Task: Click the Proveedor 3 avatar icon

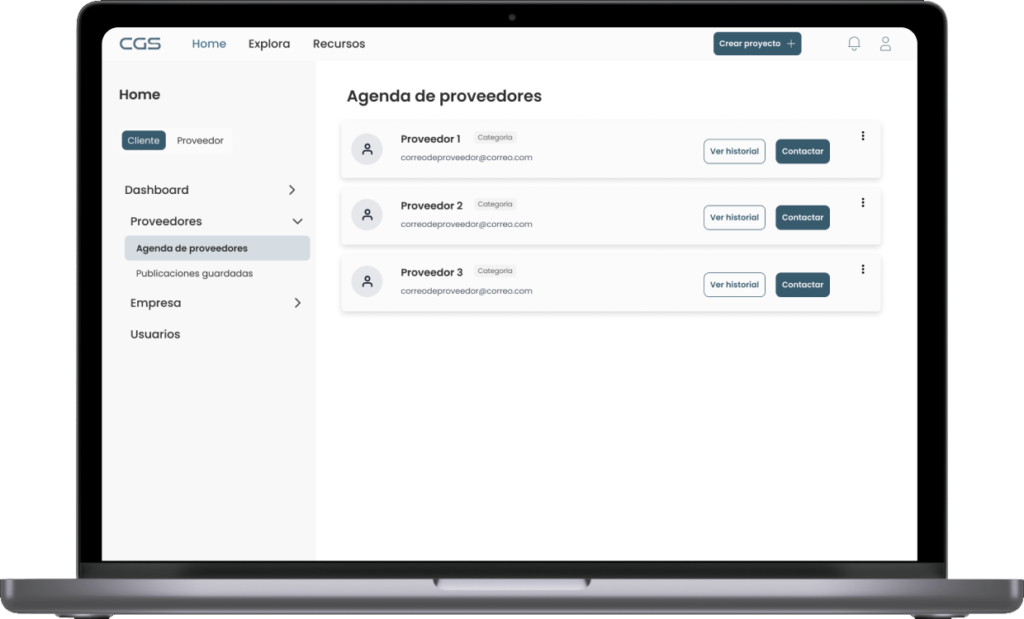Action: coord(367,282)
